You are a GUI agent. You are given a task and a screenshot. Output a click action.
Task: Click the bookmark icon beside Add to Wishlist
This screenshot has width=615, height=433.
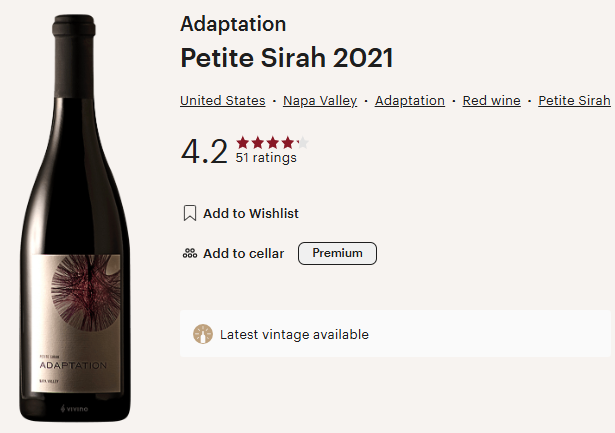pyautogui.click(x=190, y=213)
